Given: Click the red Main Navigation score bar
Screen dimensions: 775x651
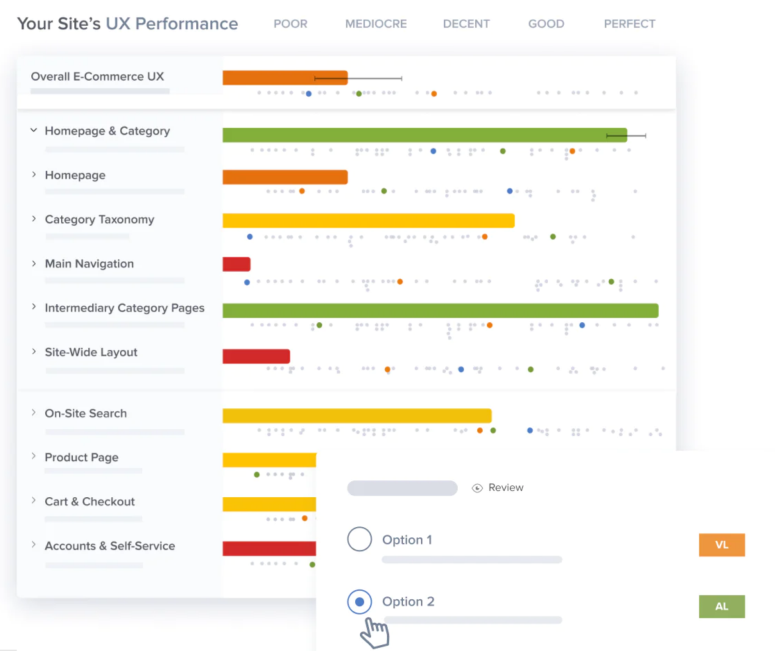Looking at the screenshot, I should tap(236, 264).
